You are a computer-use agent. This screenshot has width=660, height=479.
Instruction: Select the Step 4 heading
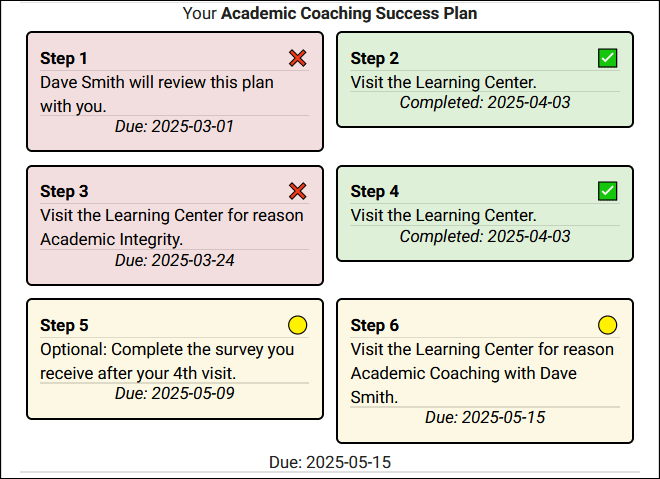click(x=375, y=191)
